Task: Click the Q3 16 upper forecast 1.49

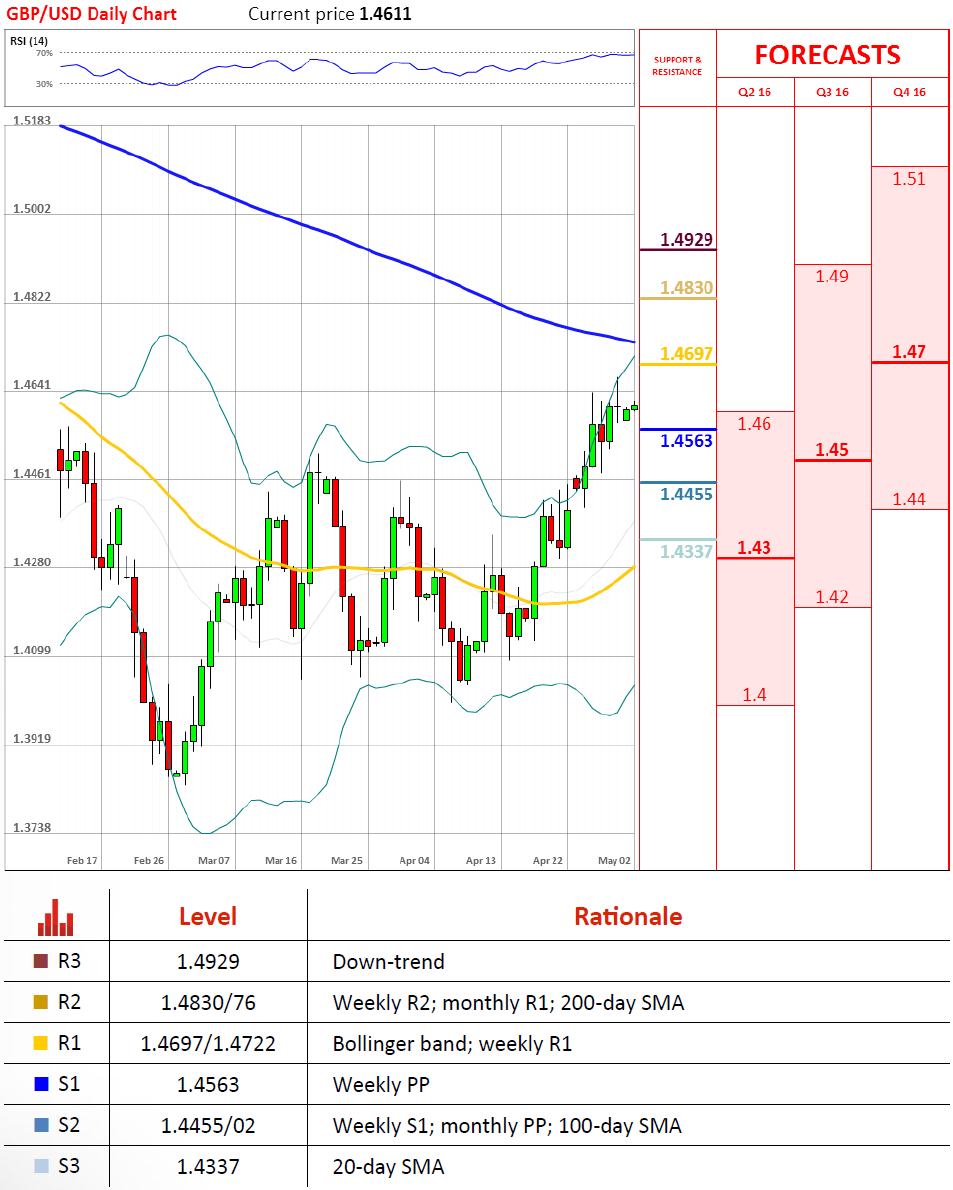Action: 832,276
